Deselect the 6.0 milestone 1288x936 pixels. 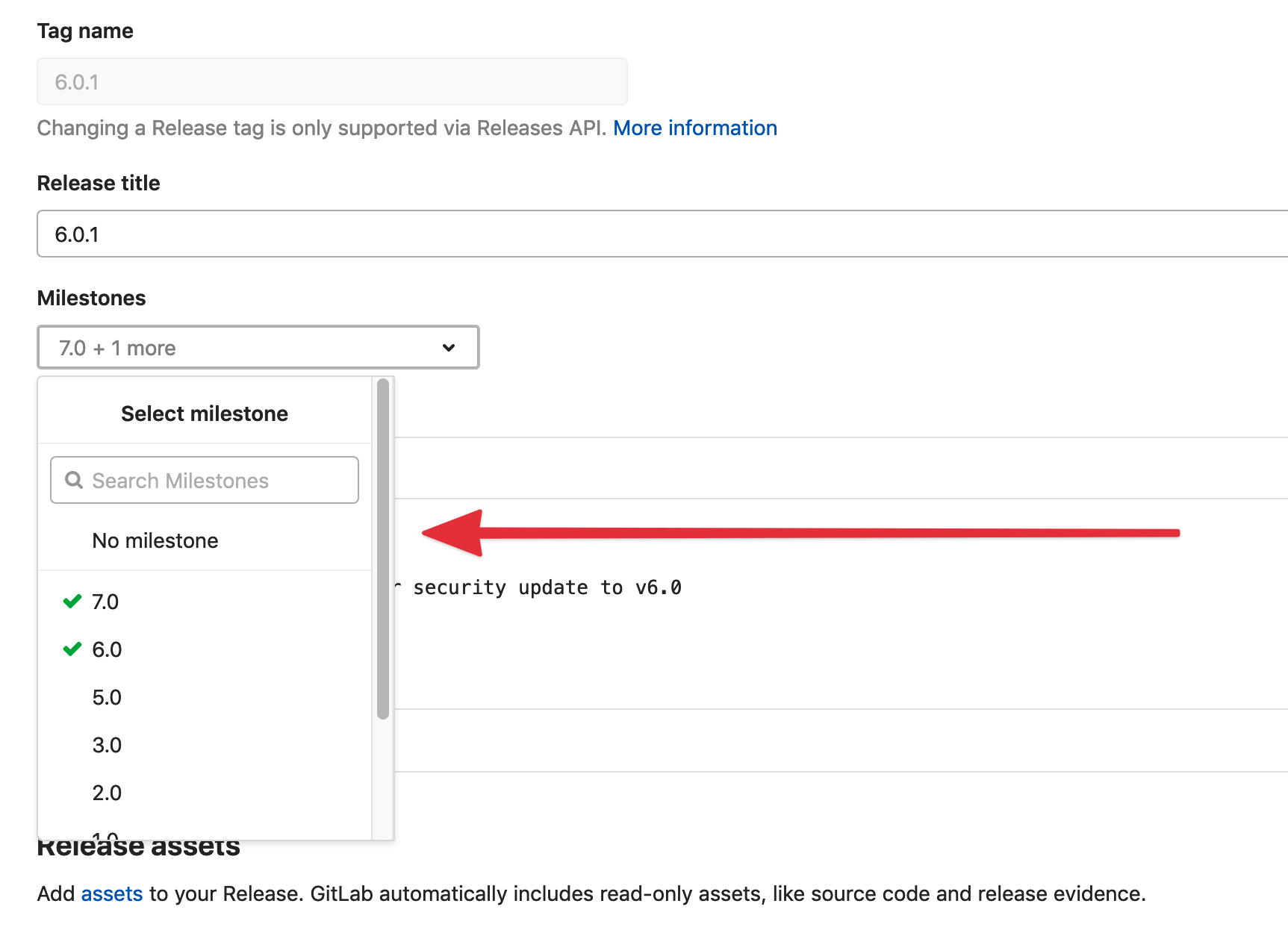point(106,649)
